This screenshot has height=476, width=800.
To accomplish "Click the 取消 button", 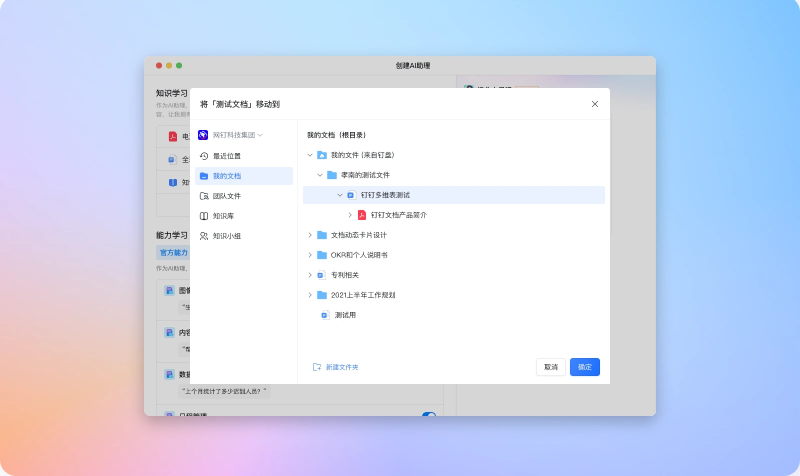I will [551, 367].
